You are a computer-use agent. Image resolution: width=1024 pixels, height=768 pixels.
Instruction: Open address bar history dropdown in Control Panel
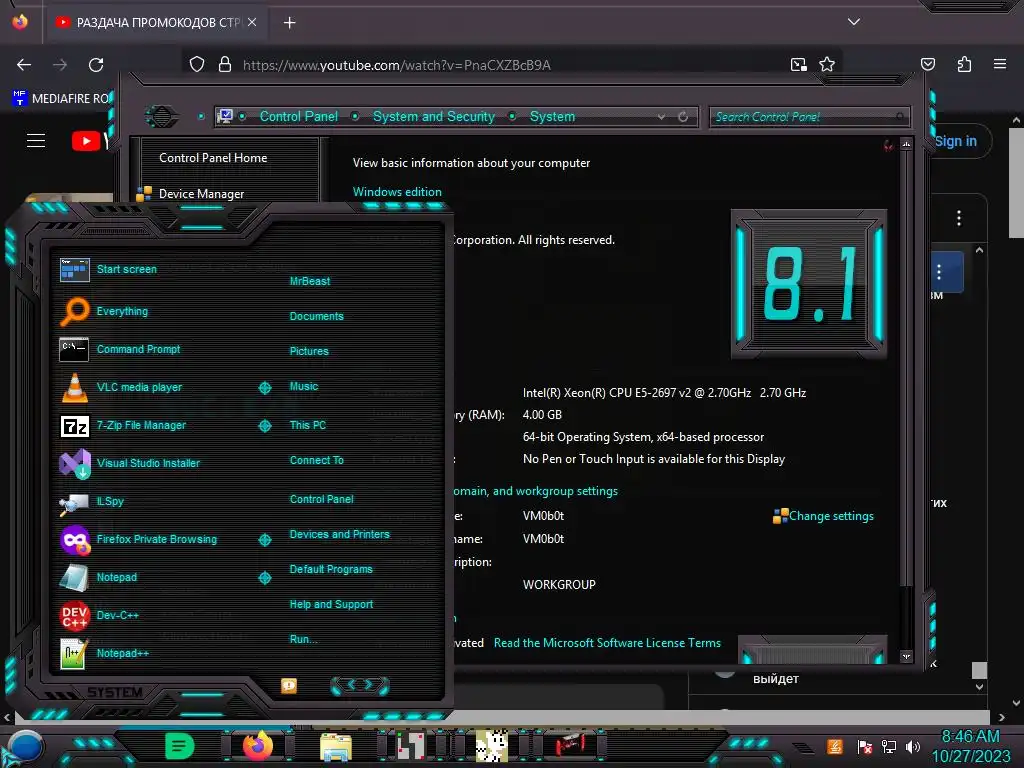tap(662, 117)
